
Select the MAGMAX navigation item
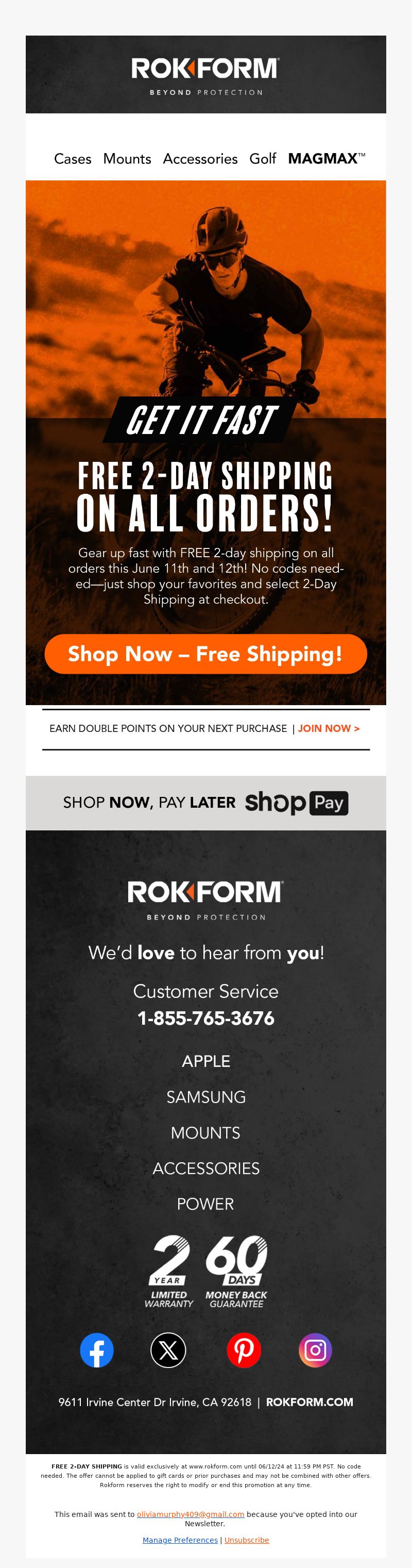pos(327,158)
